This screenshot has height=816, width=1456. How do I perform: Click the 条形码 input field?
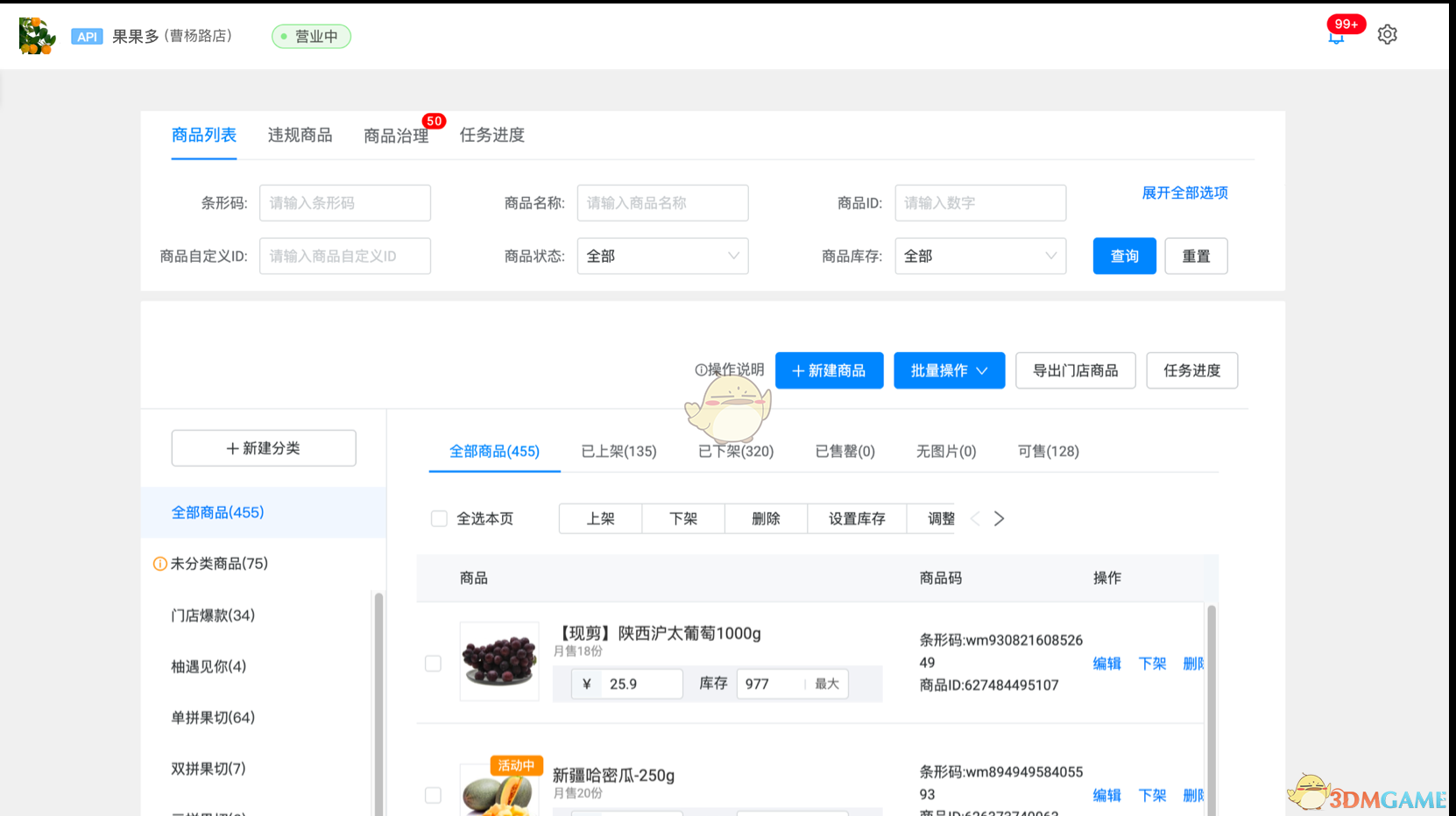coord(344,202)
